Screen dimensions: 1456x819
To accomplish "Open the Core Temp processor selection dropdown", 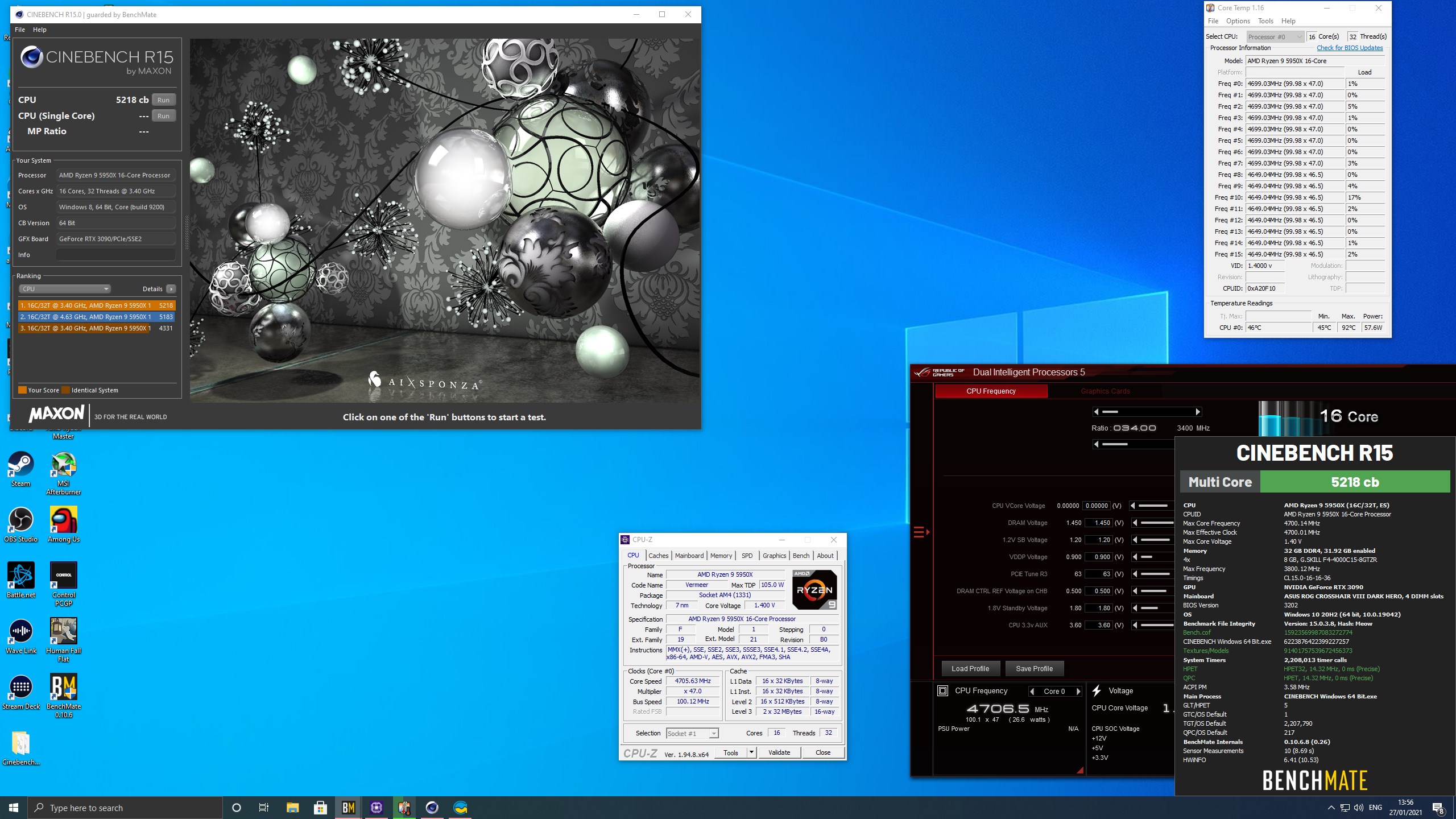I will (x=1275, y=37).
